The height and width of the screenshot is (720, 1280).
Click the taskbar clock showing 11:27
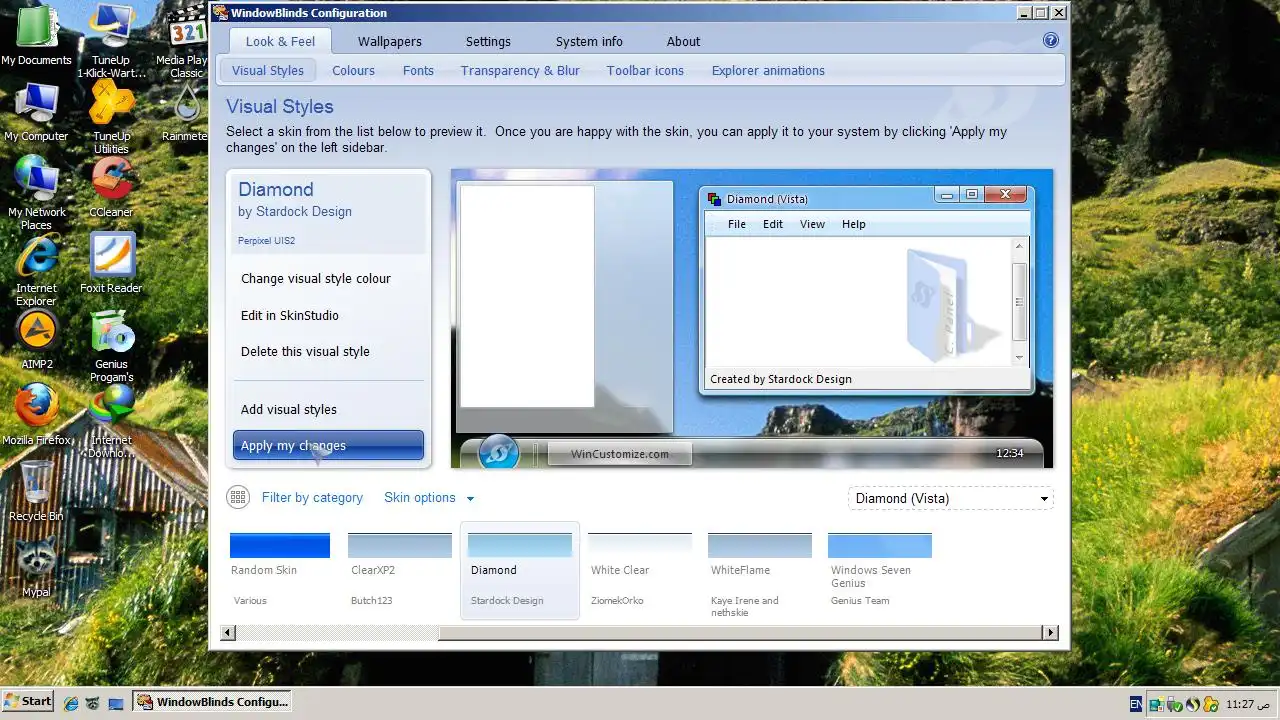tap(1248, 704)
